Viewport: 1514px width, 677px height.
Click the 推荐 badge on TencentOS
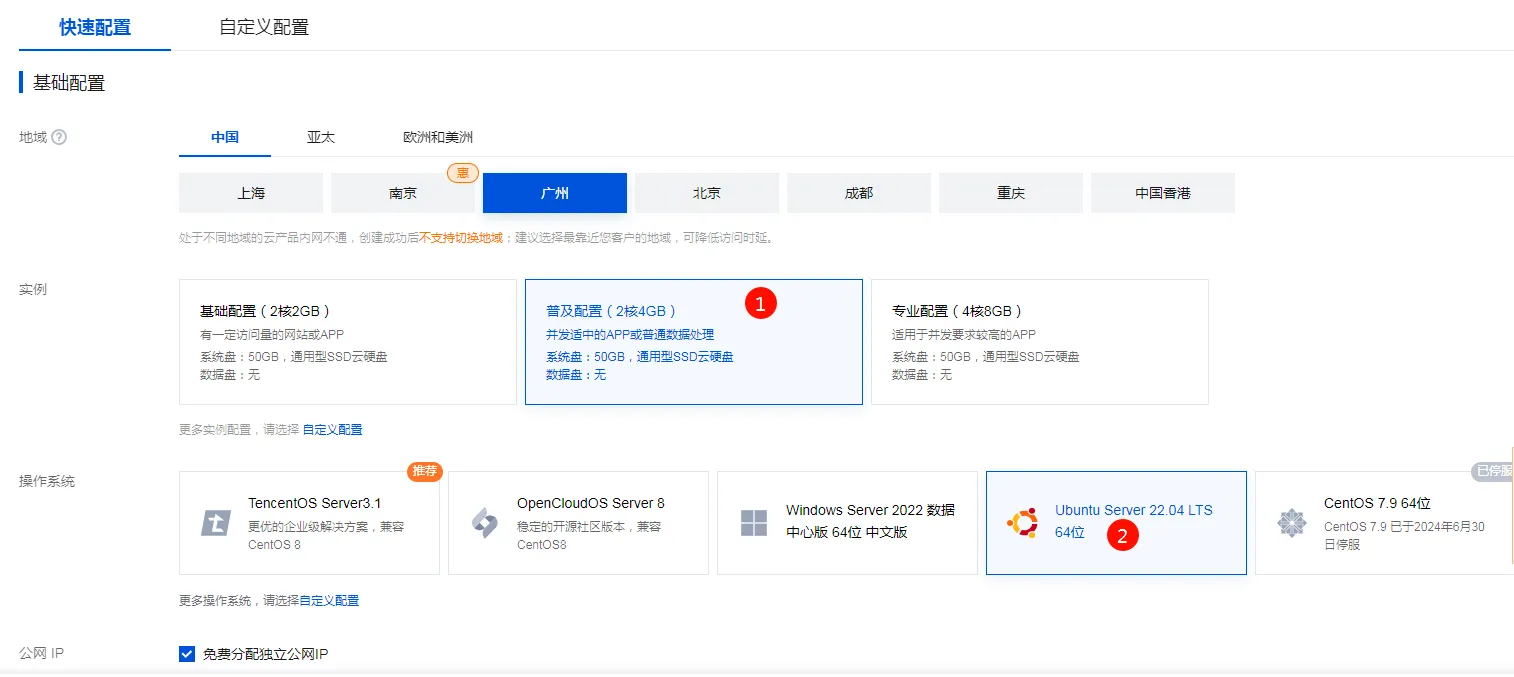(425, 471)
